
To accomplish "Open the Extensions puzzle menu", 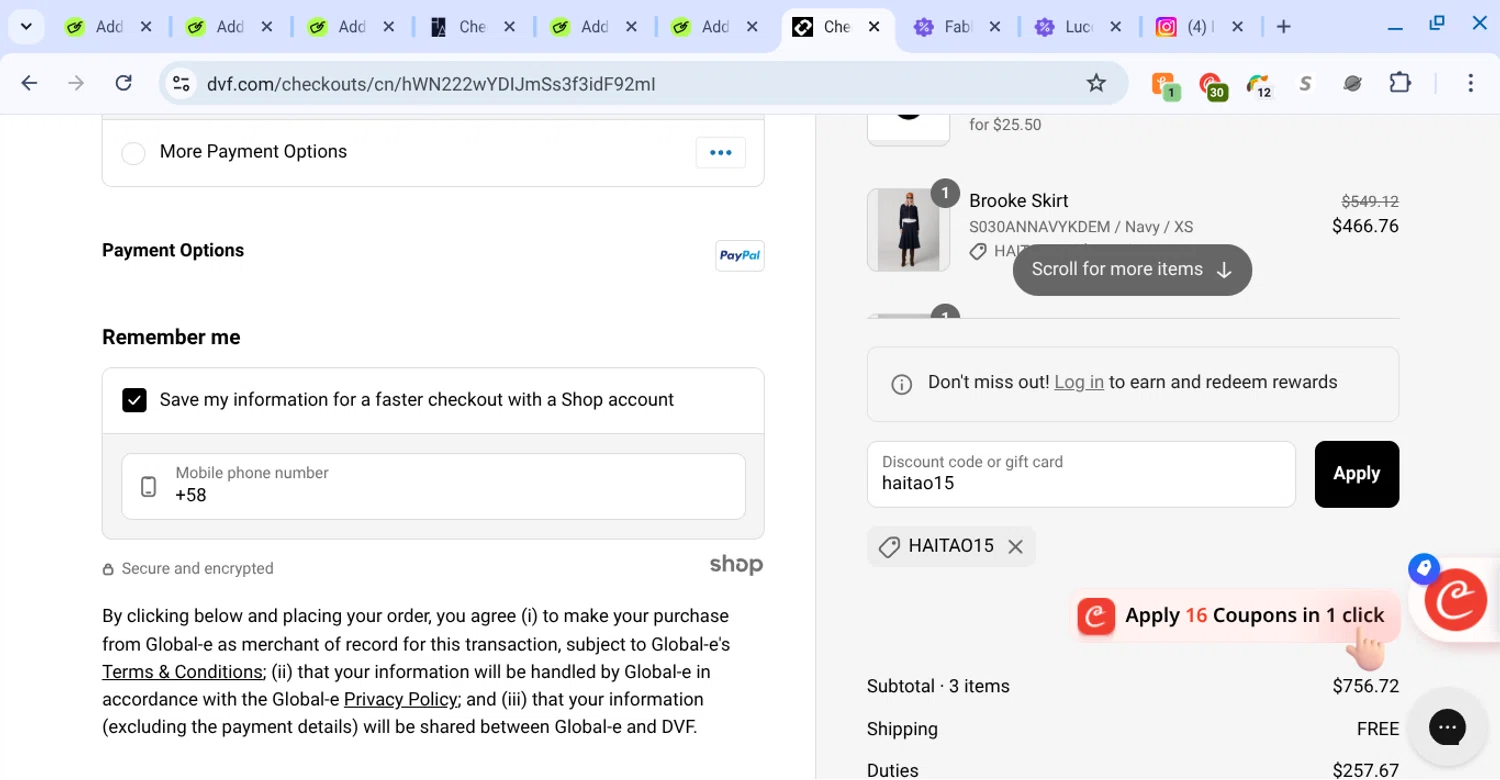I will point(1400,83).
